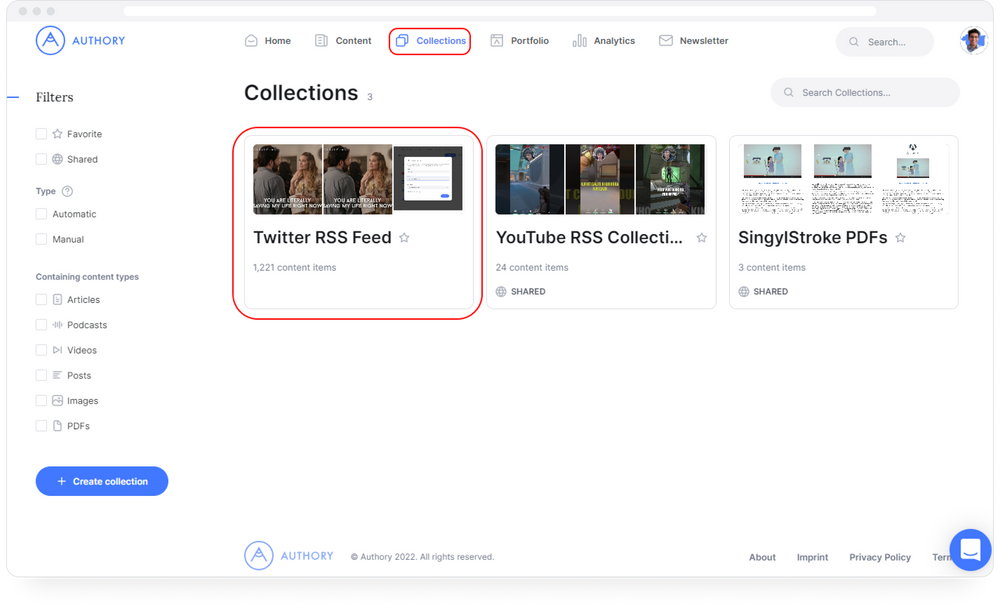Viewport: 1000px width, 612px height.
Task: Open the profile avatar menu
Action: [x=971, y=40]
